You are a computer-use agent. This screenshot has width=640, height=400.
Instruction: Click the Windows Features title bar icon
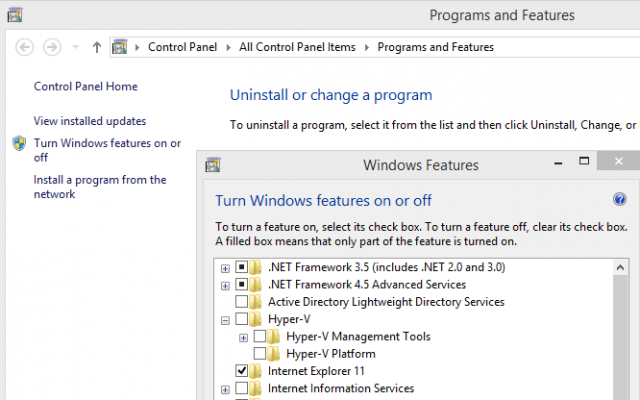point(213,164)
